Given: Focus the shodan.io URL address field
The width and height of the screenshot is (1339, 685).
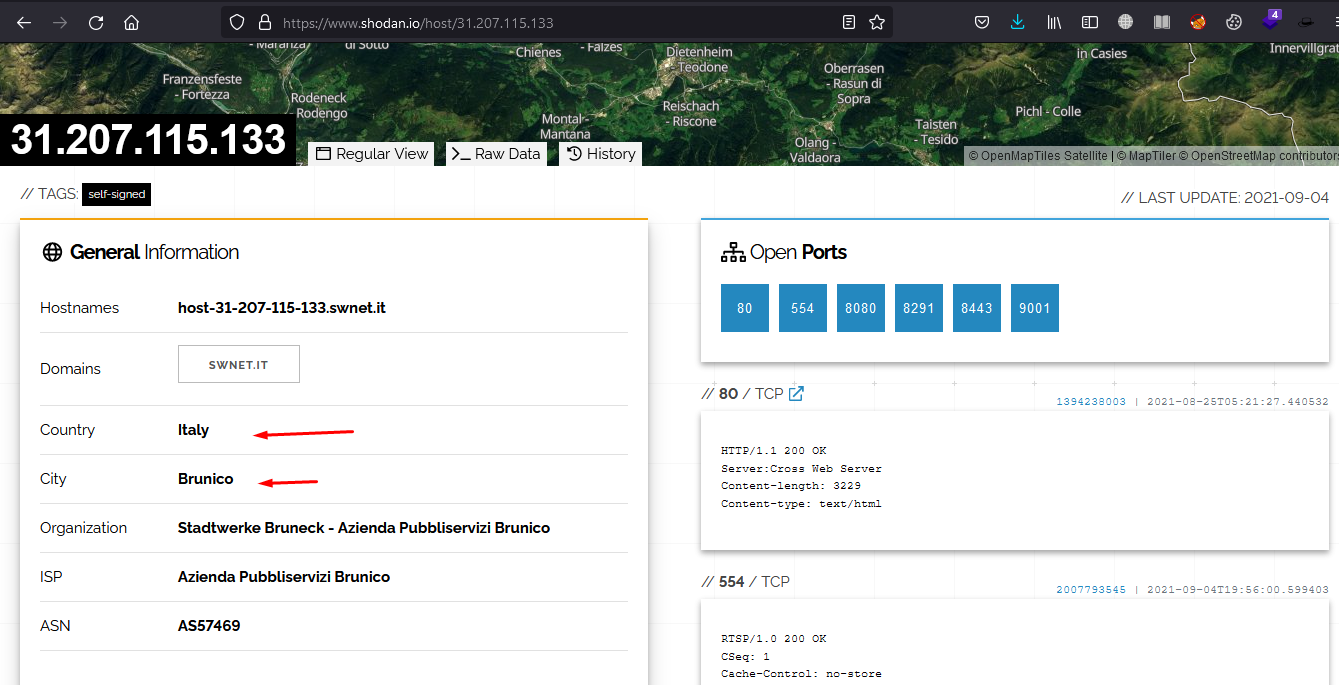Looking at the screenshot, I should pyautogui.click(x=555, y=22).
